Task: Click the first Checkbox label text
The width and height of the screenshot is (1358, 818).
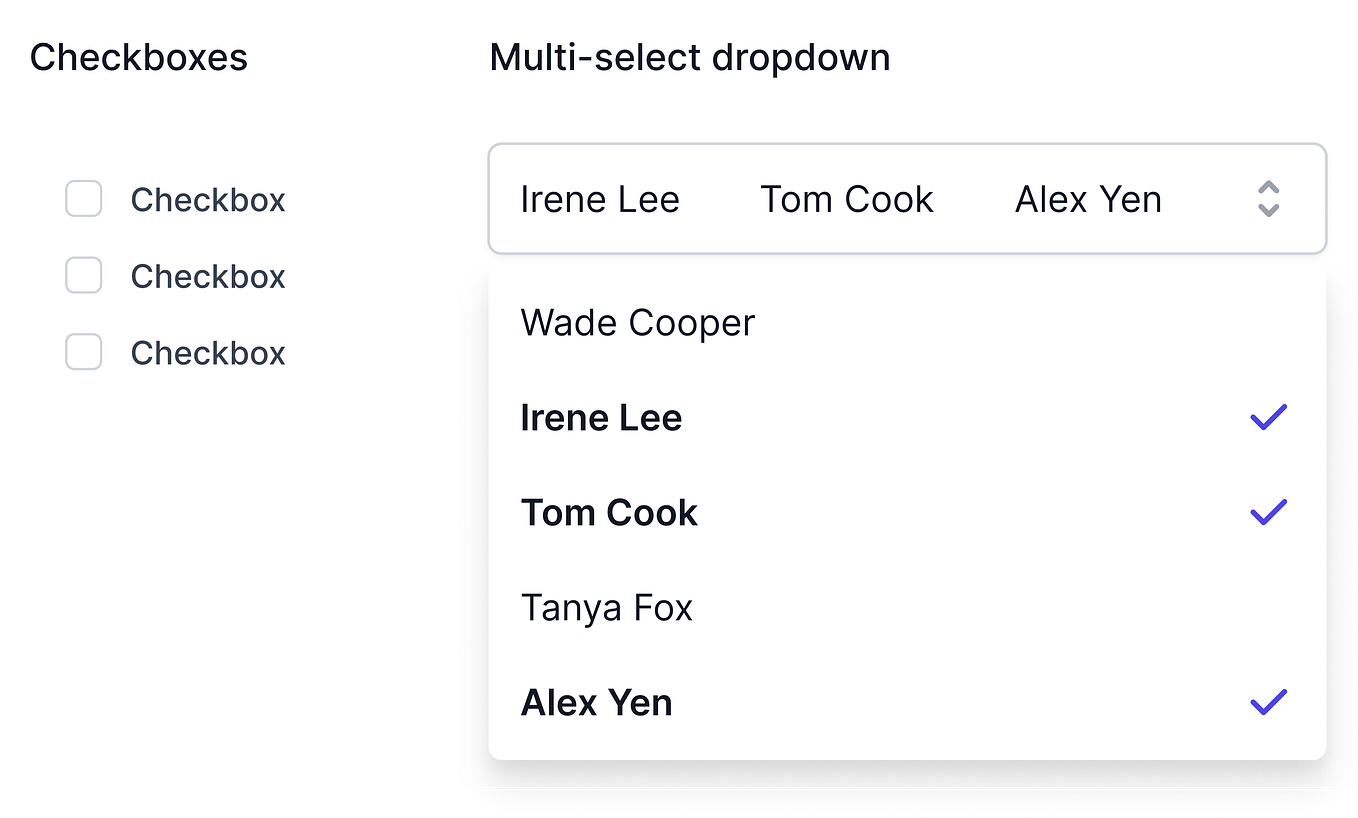Action: click(x=207, y=200)
